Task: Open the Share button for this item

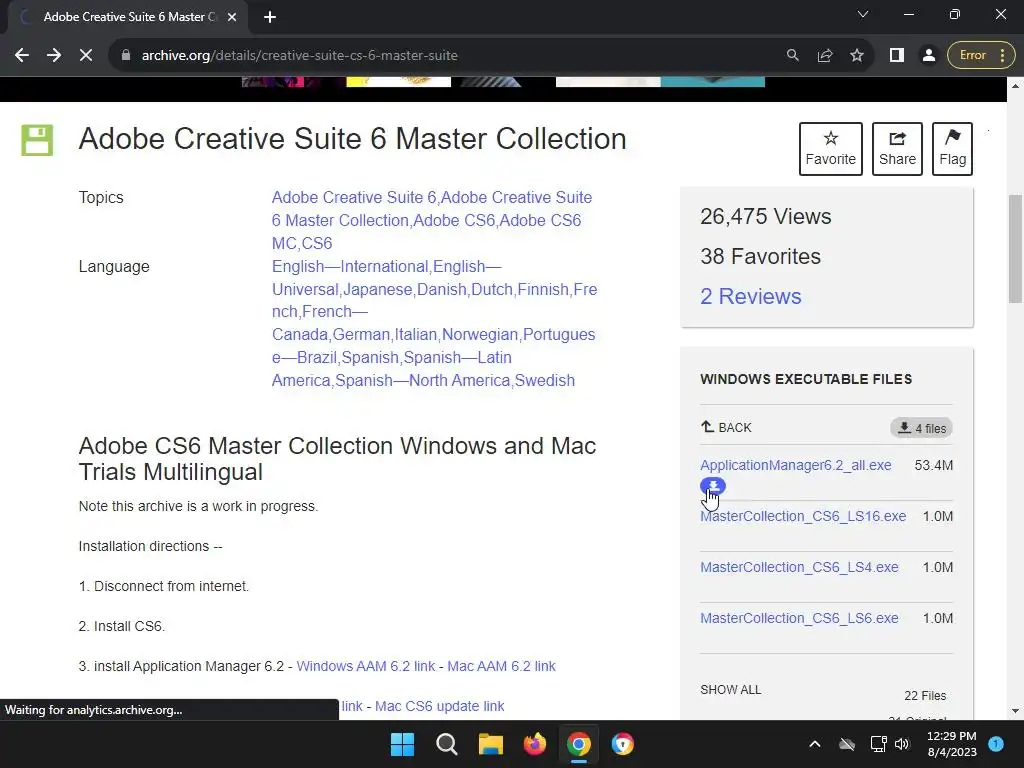Action: (897, 149)
